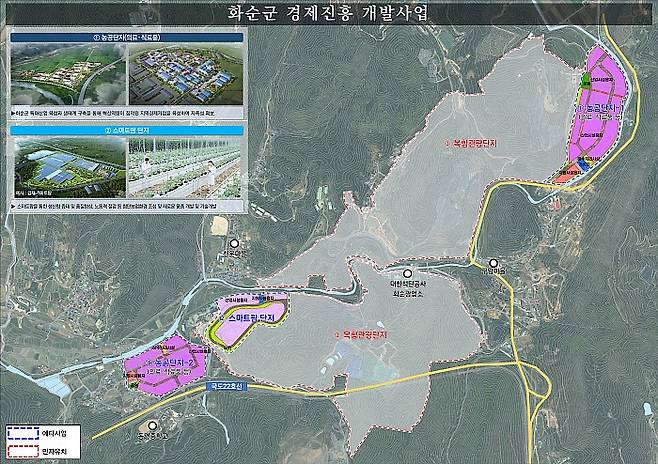Click the lower red '복합관광단지' label near blue-roofed buildings
The height and width of the screenshot is (464, 658).
click(x=361, y=335)
